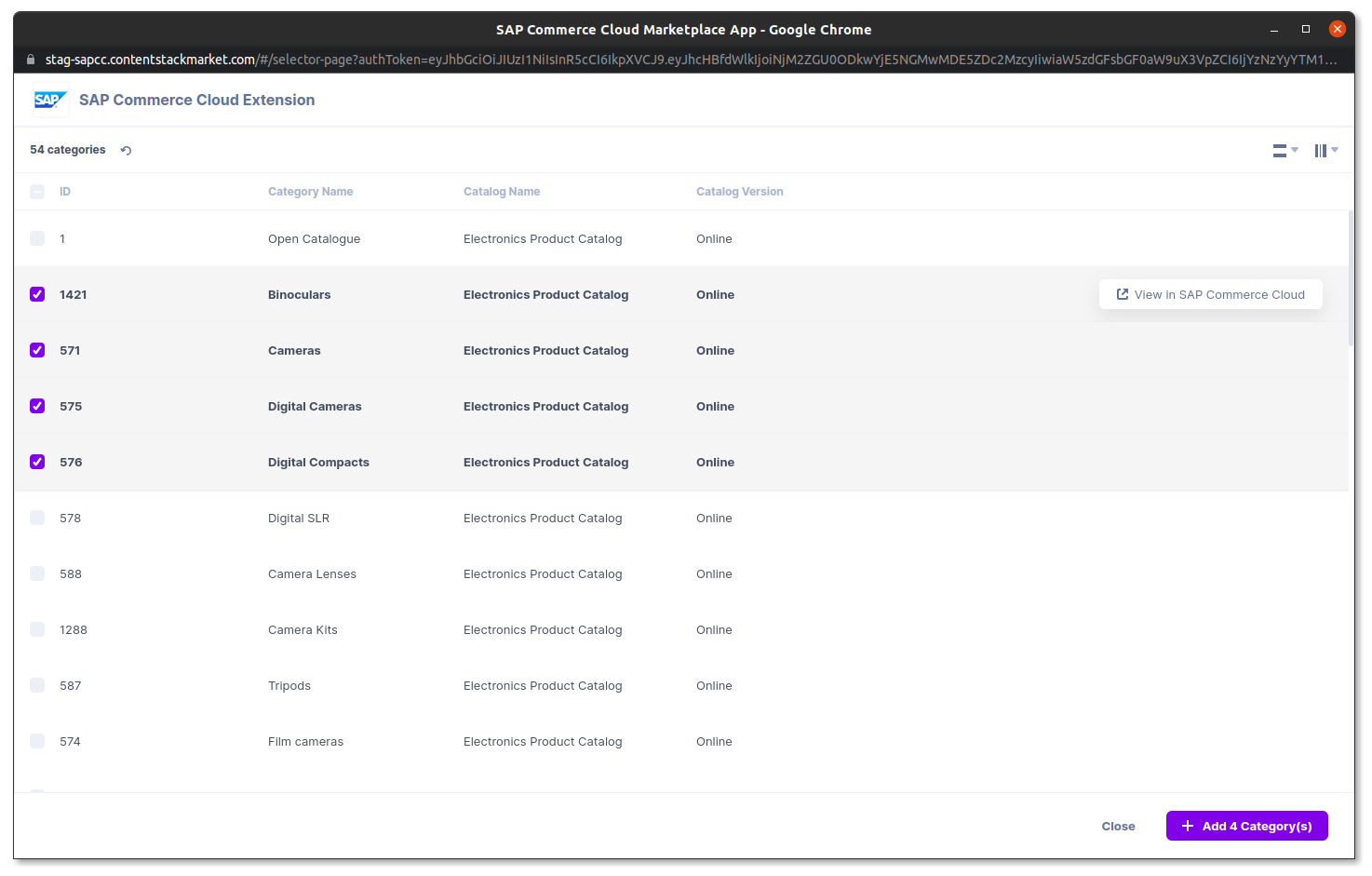Uncheck the Cameras row checkbox
The width and height of the screenshot is (1372, 876).
coord(37,350)
